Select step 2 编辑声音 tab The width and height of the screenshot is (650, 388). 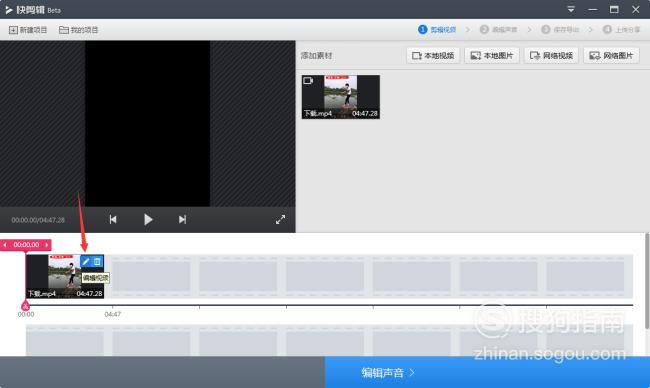pos(498,29)
